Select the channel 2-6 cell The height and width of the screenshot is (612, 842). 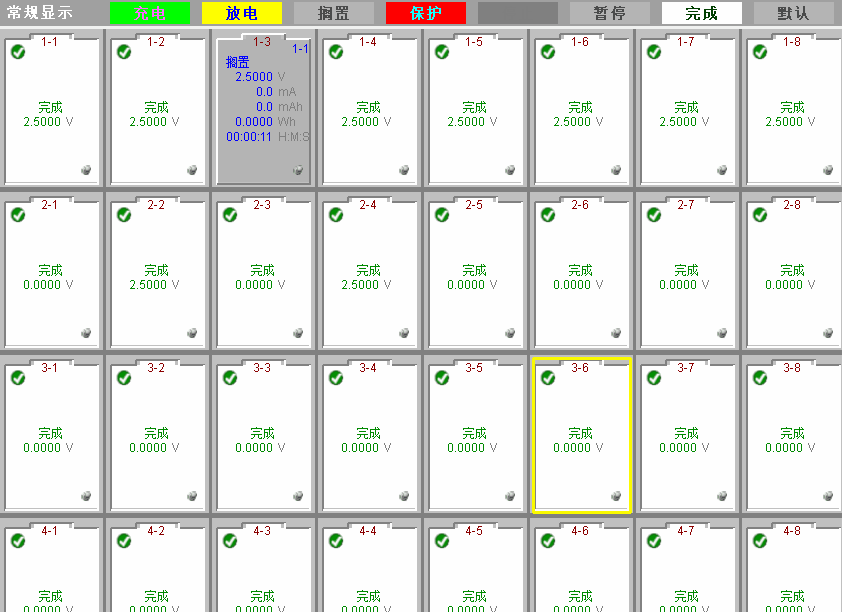pos(580,270)
